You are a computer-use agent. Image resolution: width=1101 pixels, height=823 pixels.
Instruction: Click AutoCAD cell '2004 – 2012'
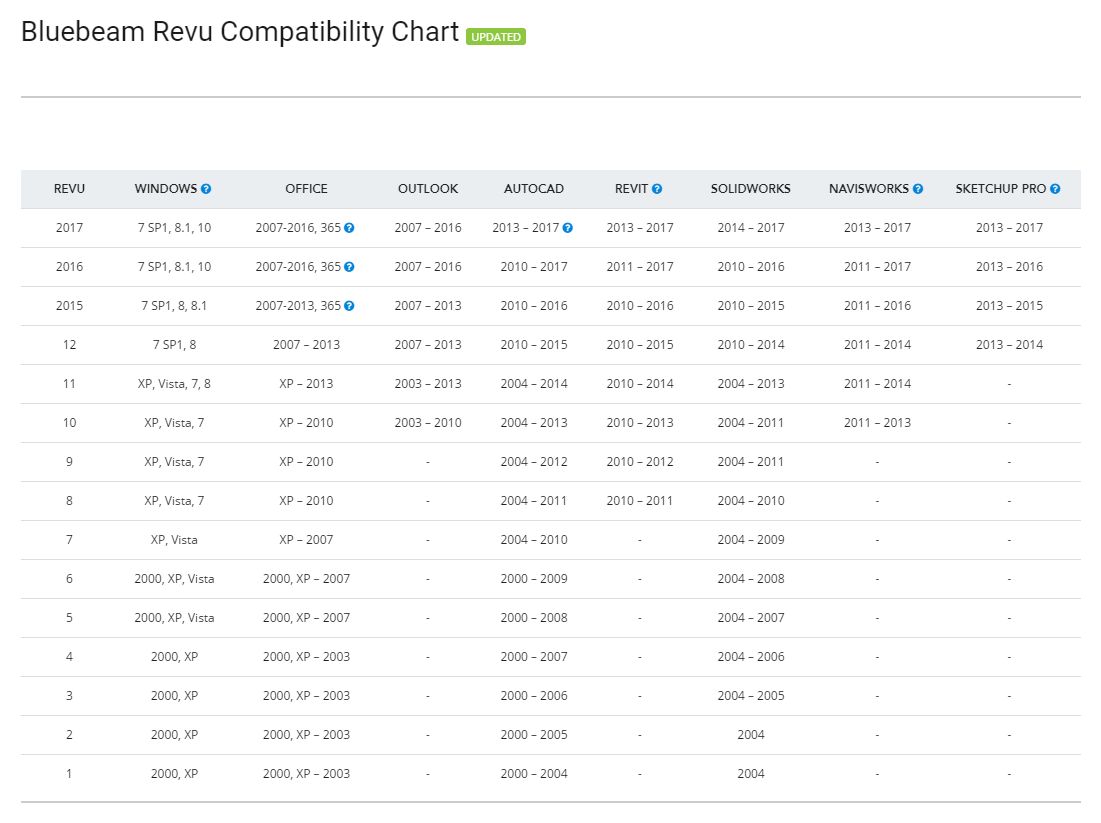(534, 462)
